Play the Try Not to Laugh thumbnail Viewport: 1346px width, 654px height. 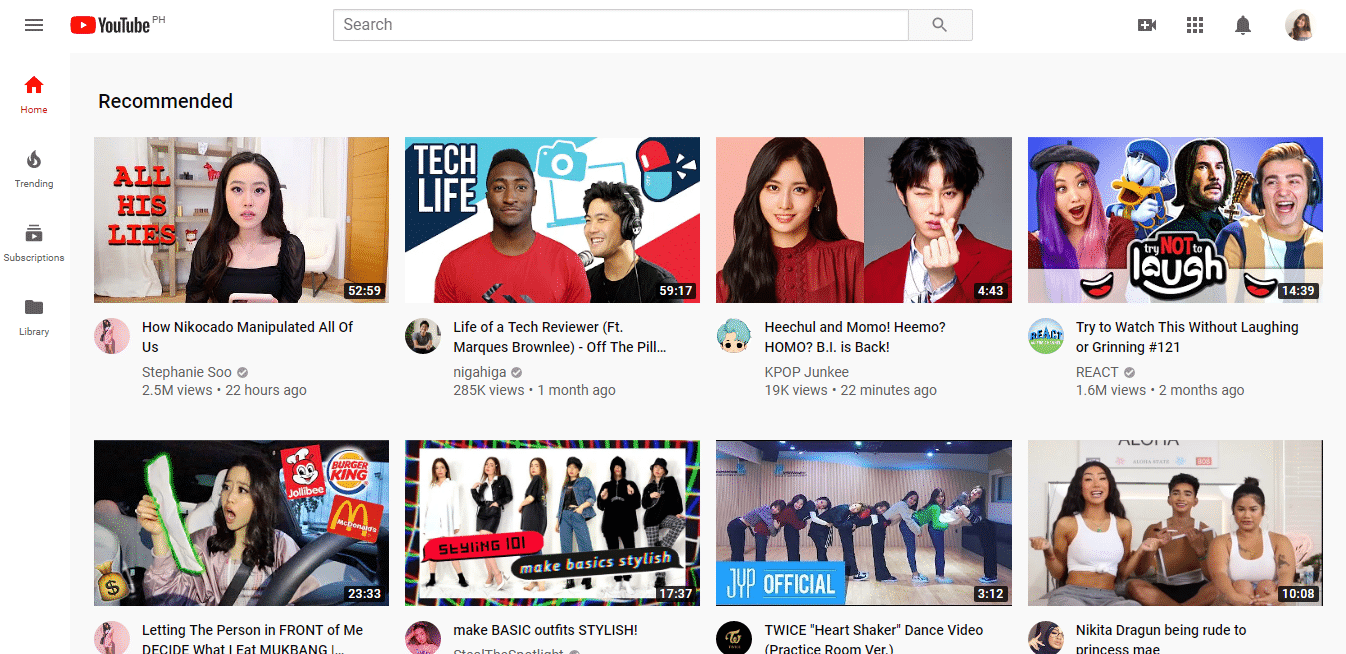click(x=1175, y=220)
